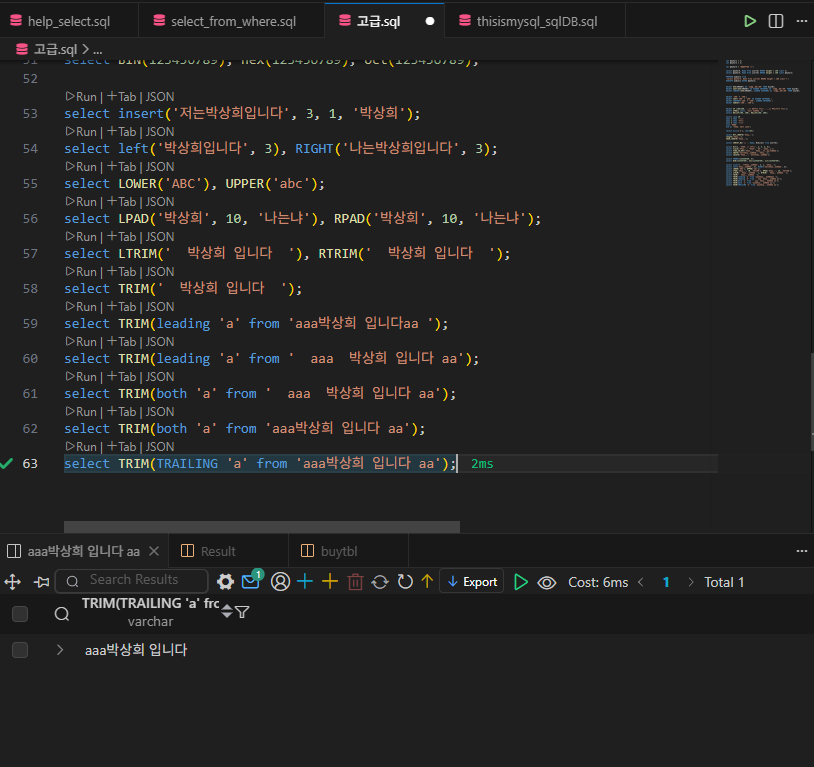This screenshot has height=767, width=814.
Task: Click the column search magnifier icon
Action: [62, 614]
